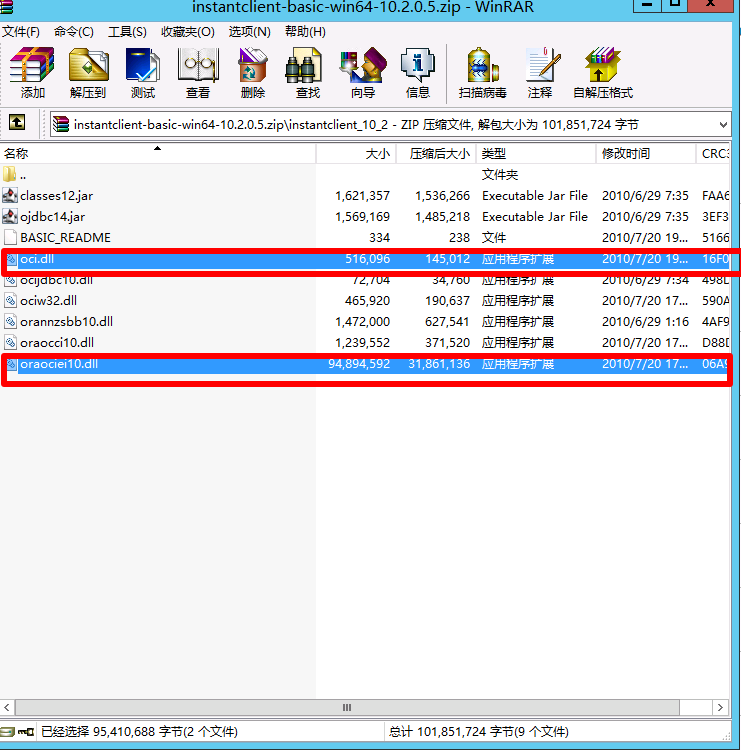Click the oraocci10.dll file icon

click(x=11, y=342)
